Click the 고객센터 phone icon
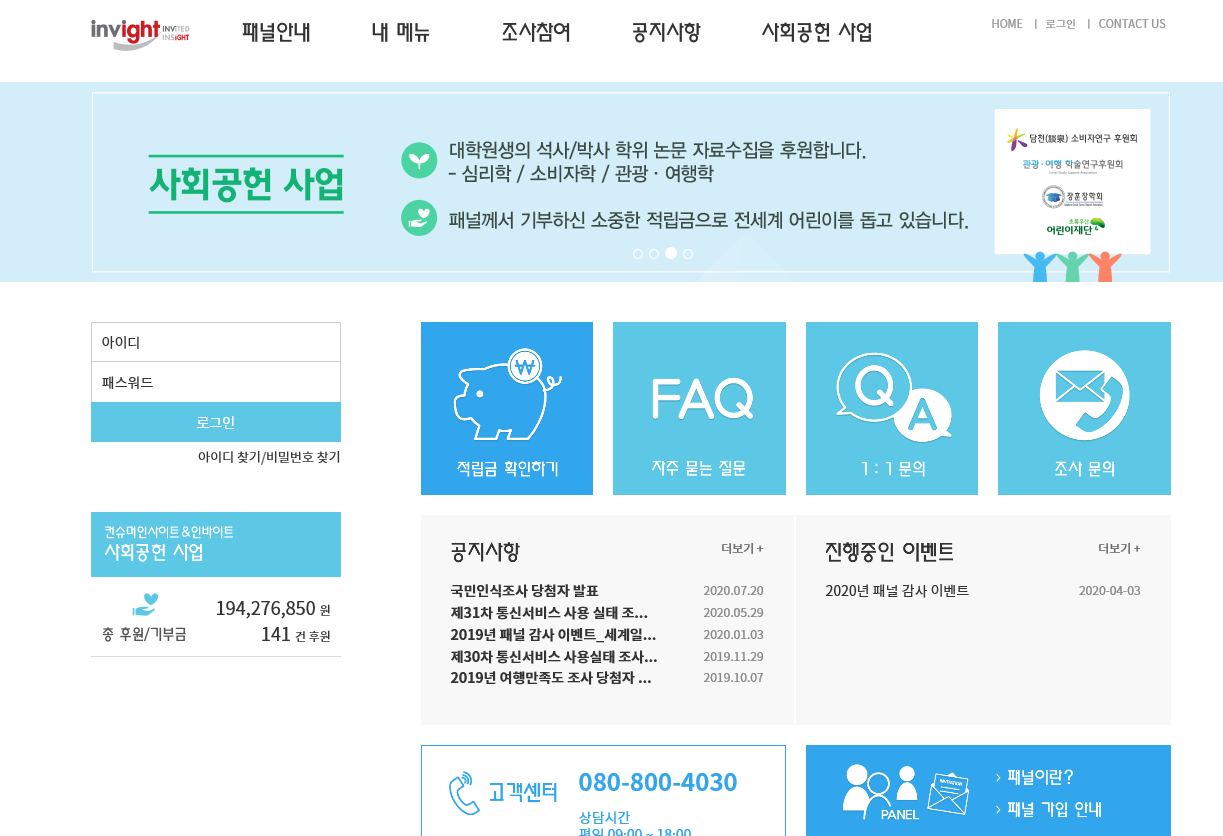The image size is (1223, 836). [x=464, y=793]
